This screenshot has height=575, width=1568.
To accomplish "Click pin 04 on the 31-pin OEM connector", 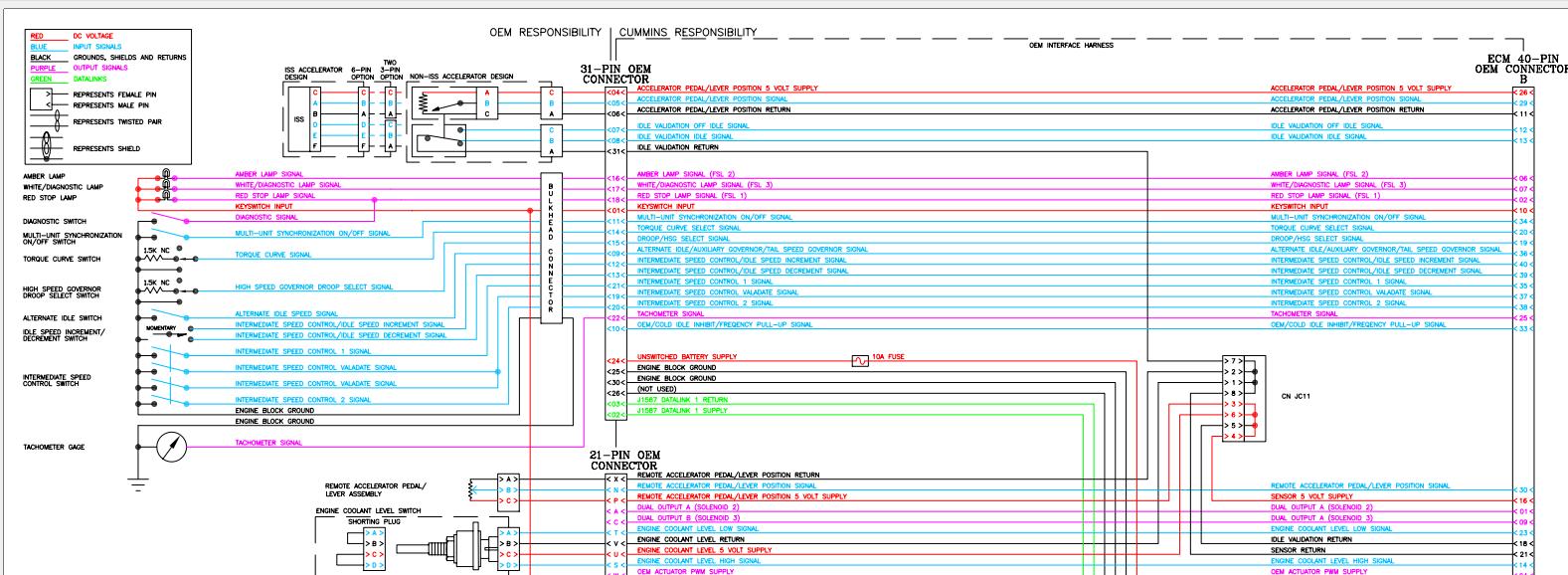I will tap(615, 91).
